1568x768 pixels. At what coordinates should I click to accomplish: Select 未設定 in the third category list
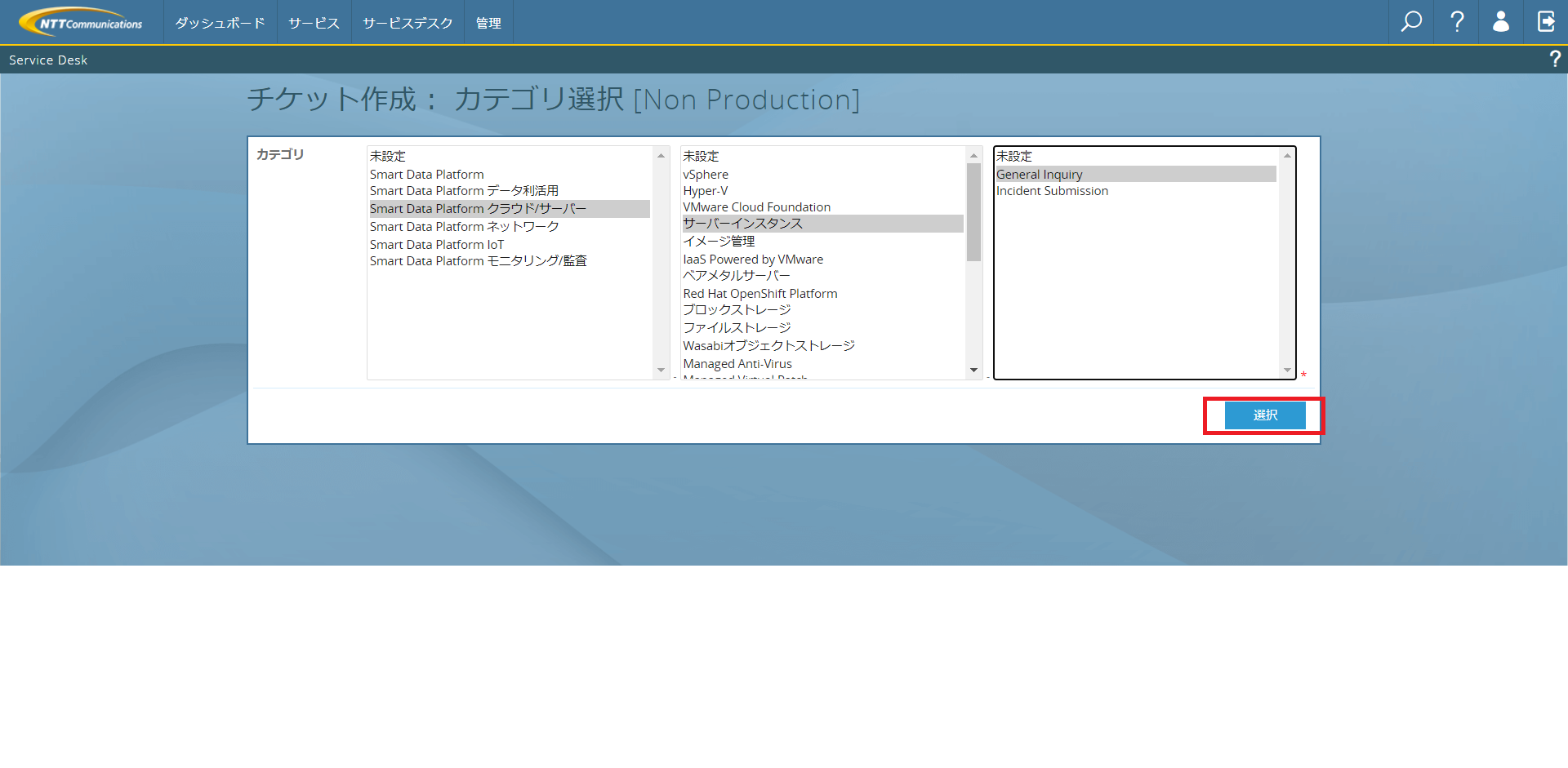point(1136,156)
